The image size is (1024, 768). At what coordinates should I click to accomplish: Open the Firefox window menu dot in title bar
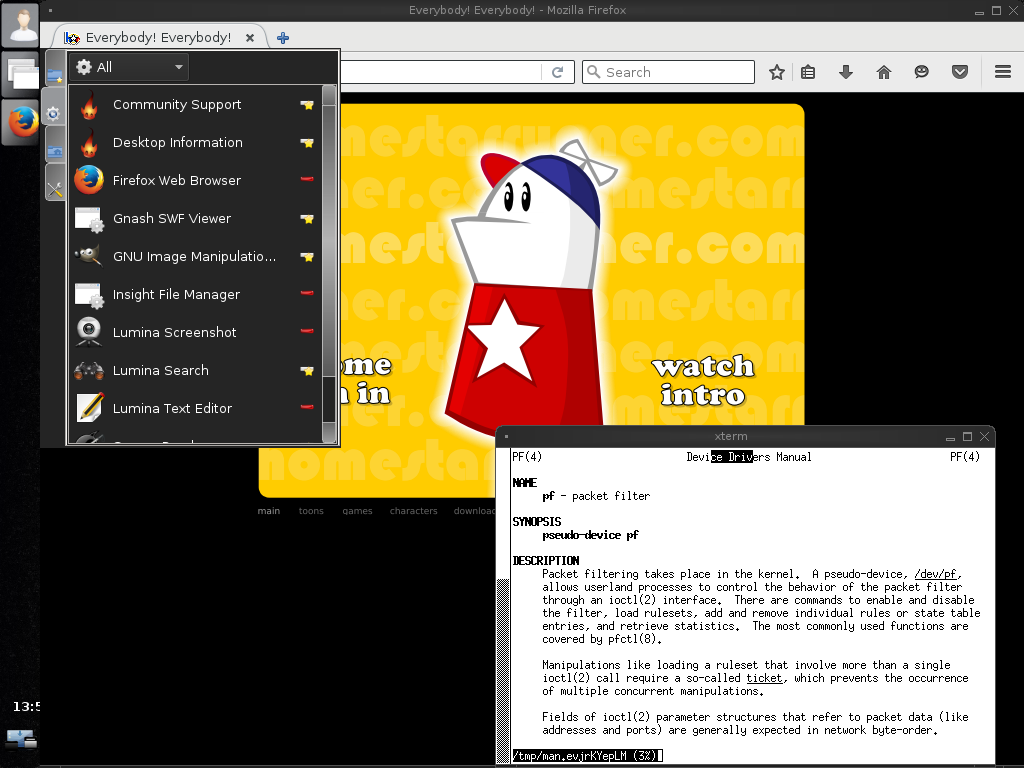[50, 10]
